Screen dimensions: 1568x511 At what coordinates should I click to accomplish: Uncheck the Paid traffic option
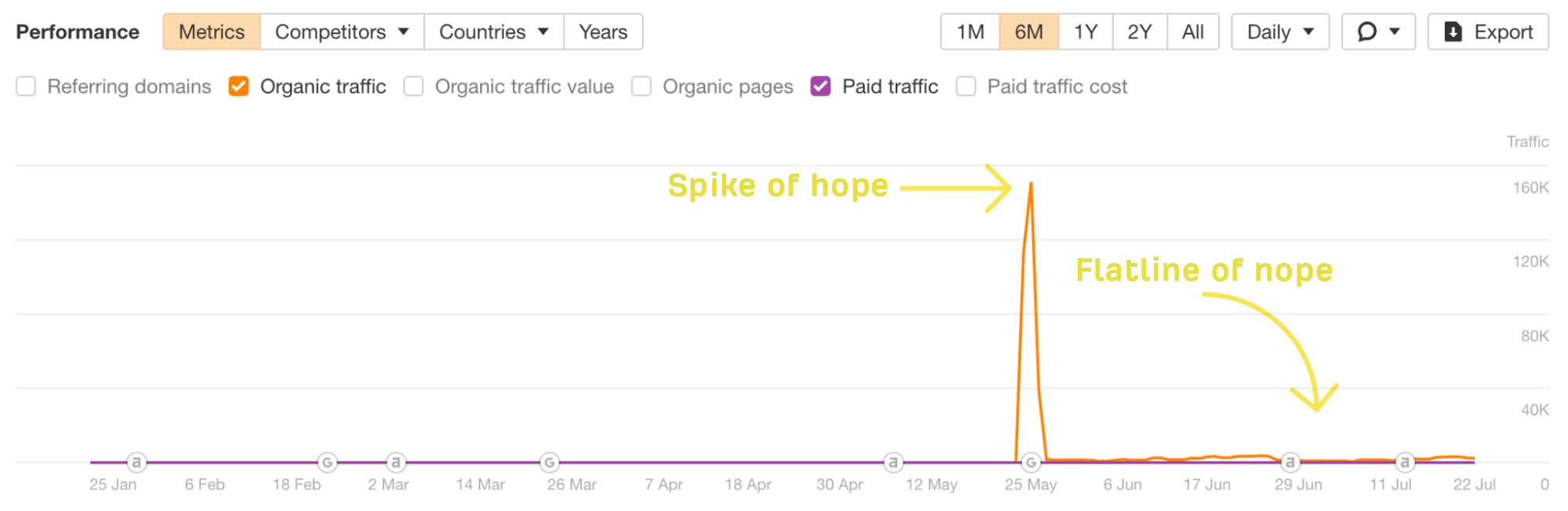820,86
